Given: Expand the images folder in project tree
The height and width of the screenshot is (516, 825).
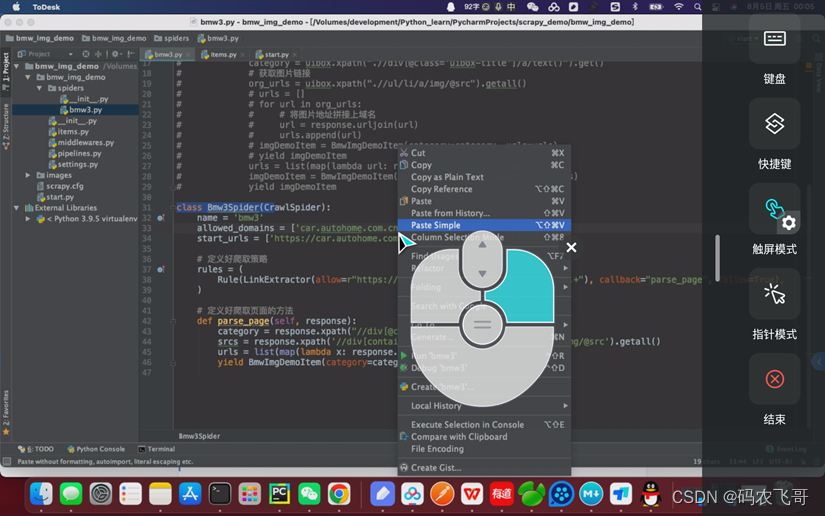Looking at the screenshot, I should click(x=28, y=175).
